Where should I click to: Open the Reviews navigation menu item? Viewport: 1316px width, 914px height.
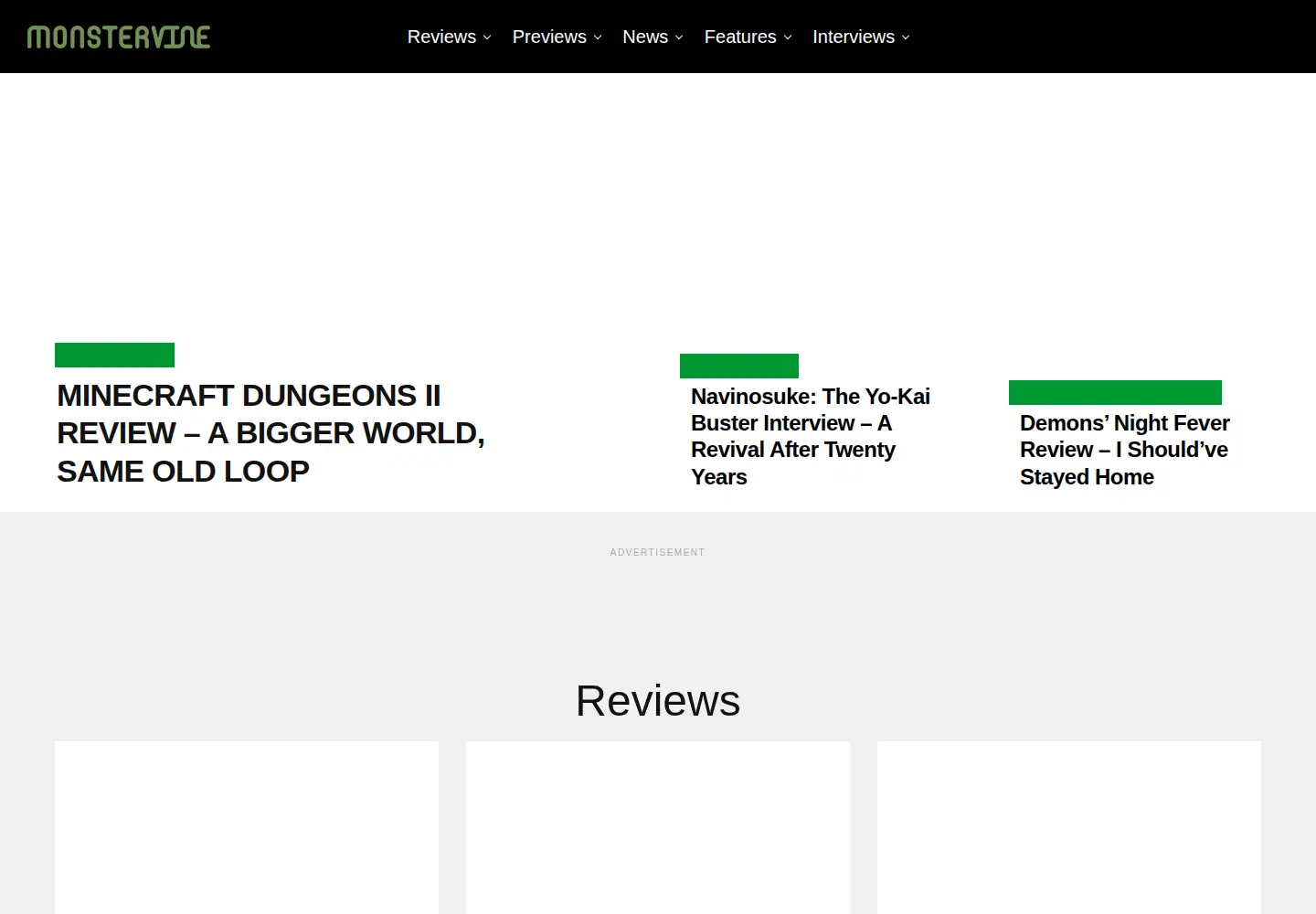[x=441, y=37]
